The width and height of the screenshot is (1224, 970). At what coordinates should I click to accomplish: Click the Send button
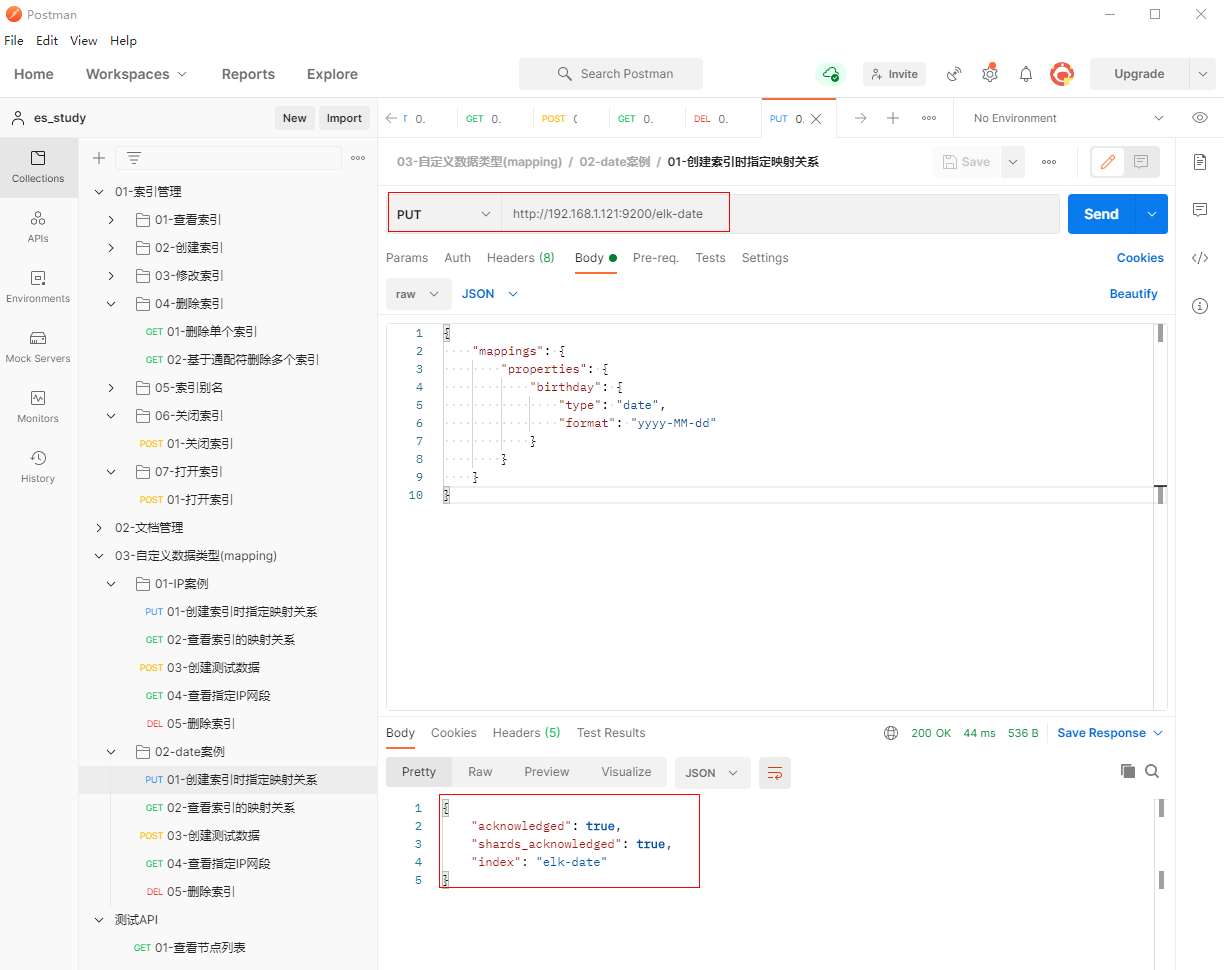(x=1101, y=214)
